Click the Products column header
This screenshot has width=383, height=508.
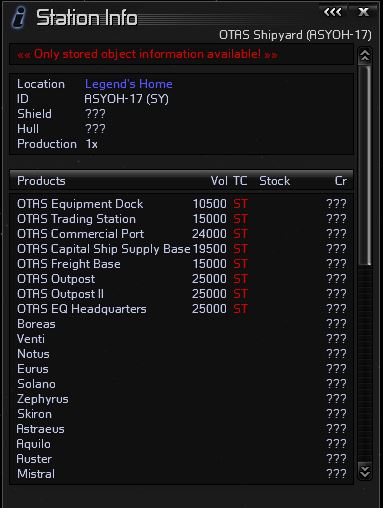(x=41, y=181)
